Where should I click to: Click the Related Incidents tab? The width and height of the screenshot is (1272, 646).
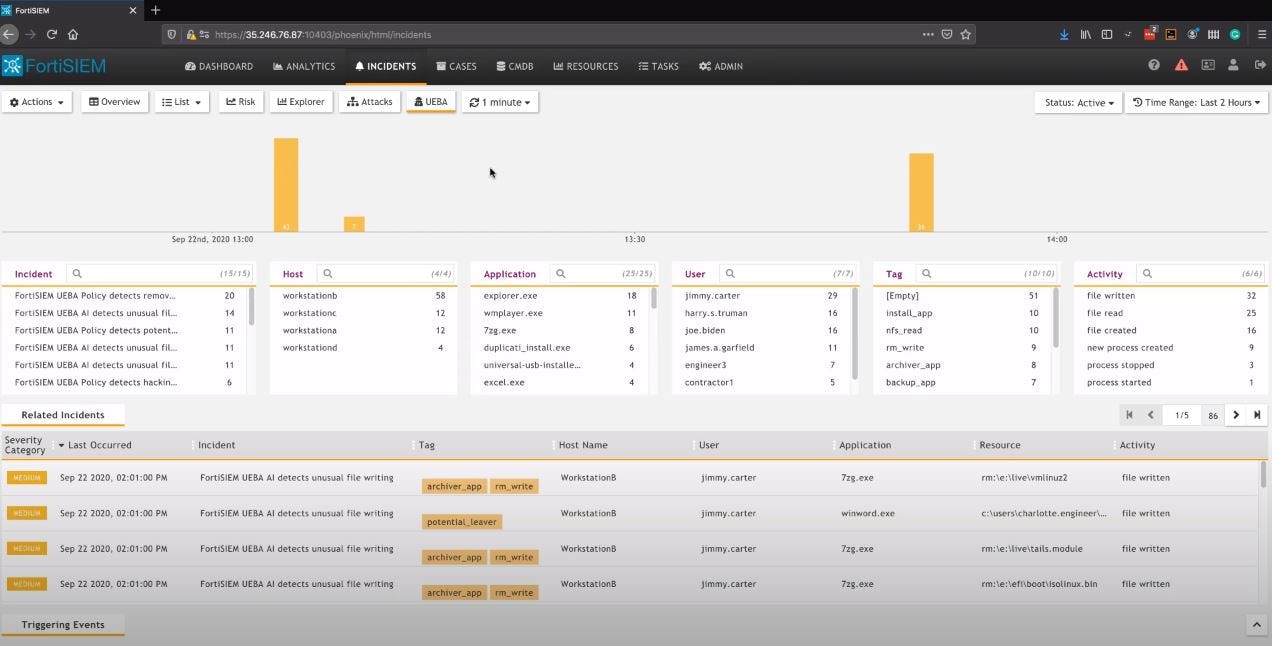click(63, 414)
